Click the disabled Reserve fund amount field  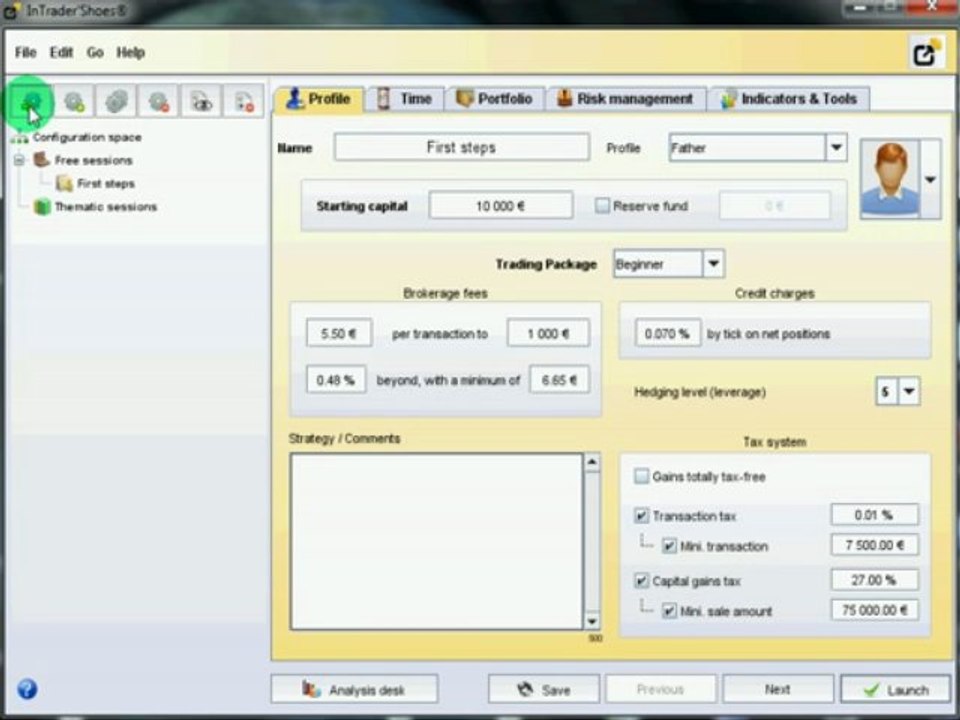pos(775,206)
